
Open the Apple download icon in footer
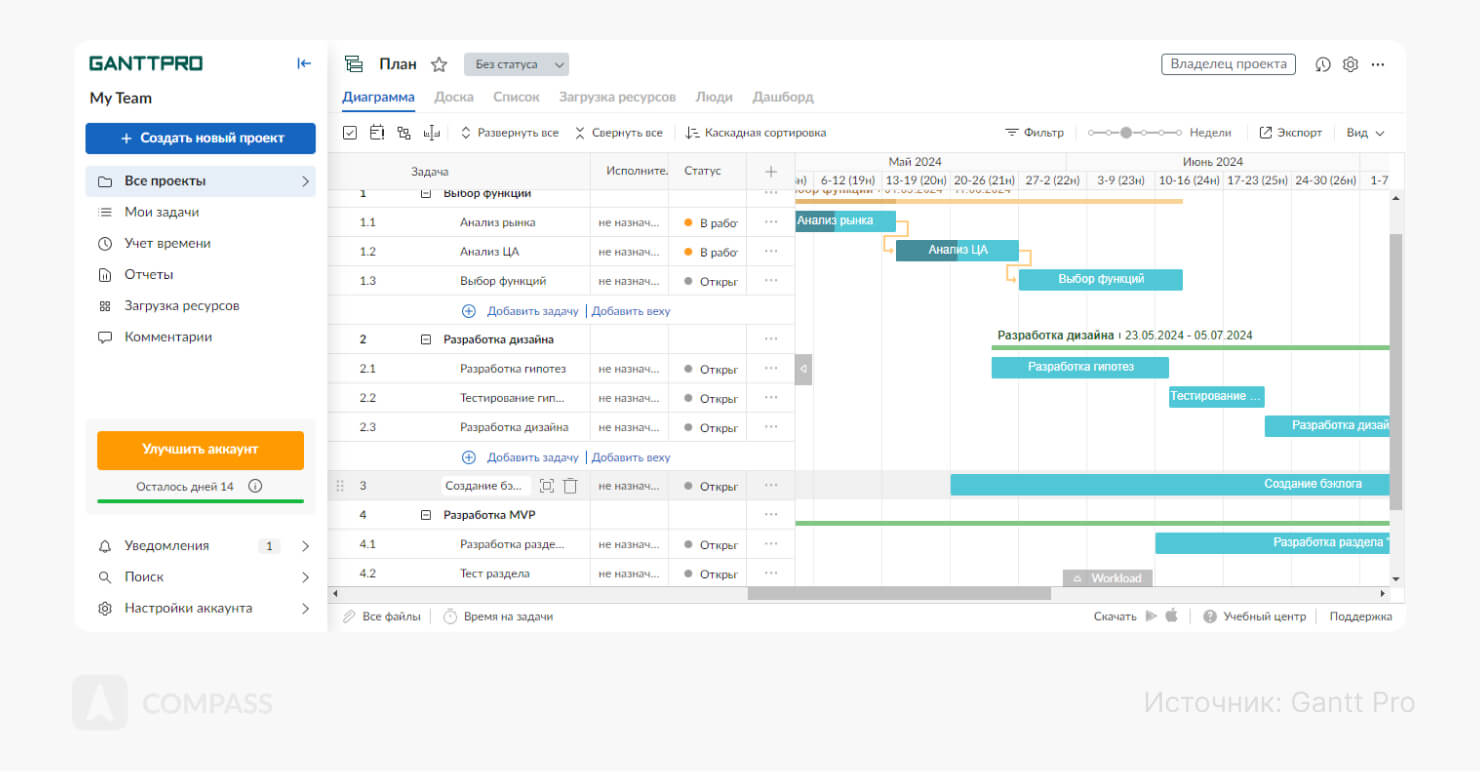click(1171, 616)
